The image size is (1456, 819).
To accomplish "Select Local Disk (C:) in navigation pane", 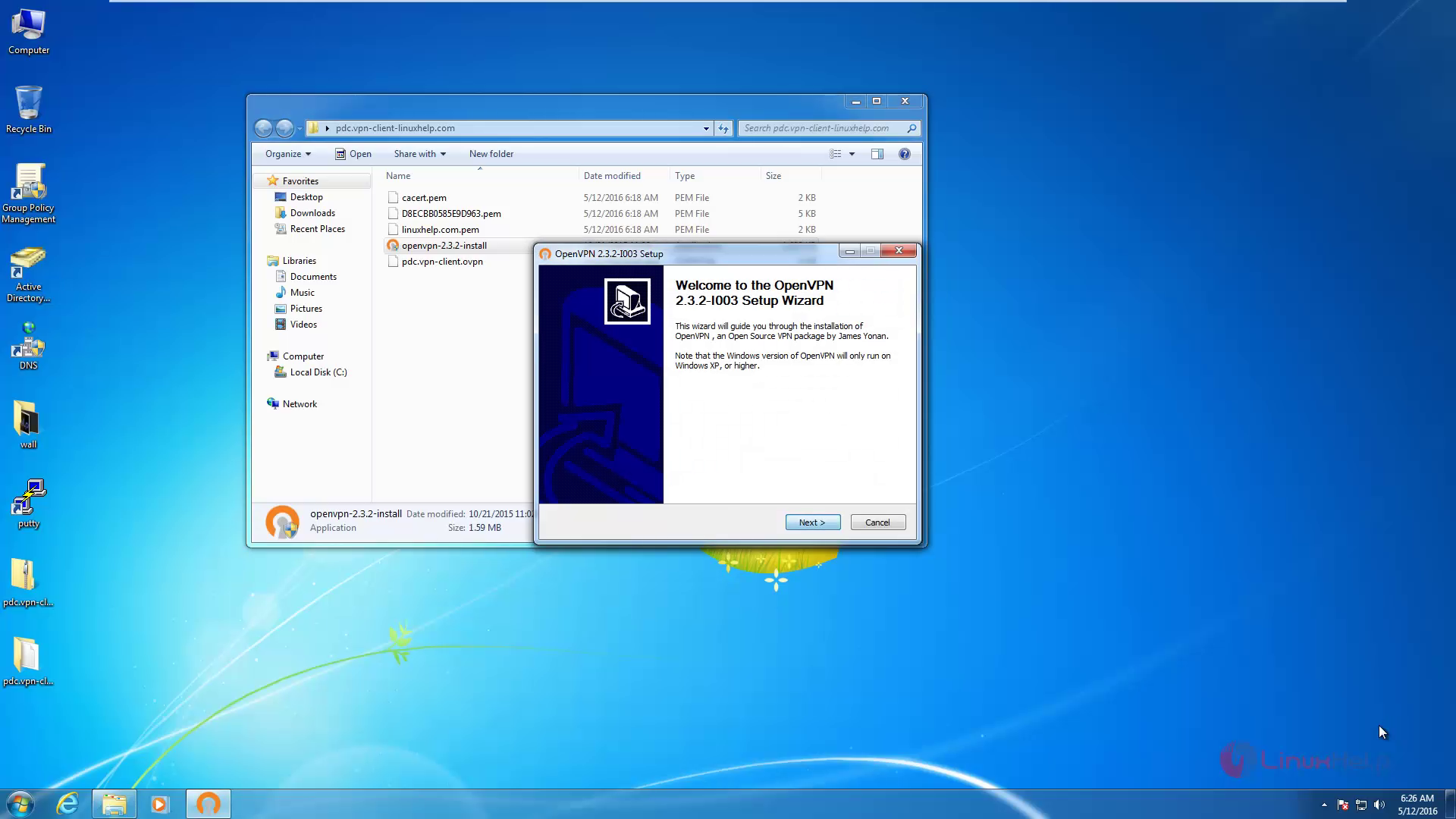I will pos(318,372).
